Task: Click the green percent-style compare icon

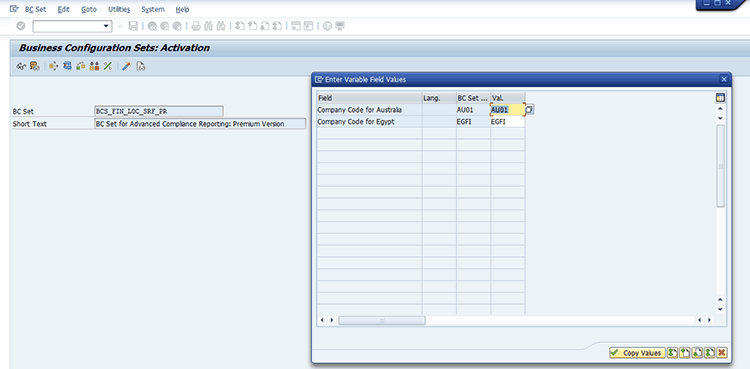Action: point(108,66)
